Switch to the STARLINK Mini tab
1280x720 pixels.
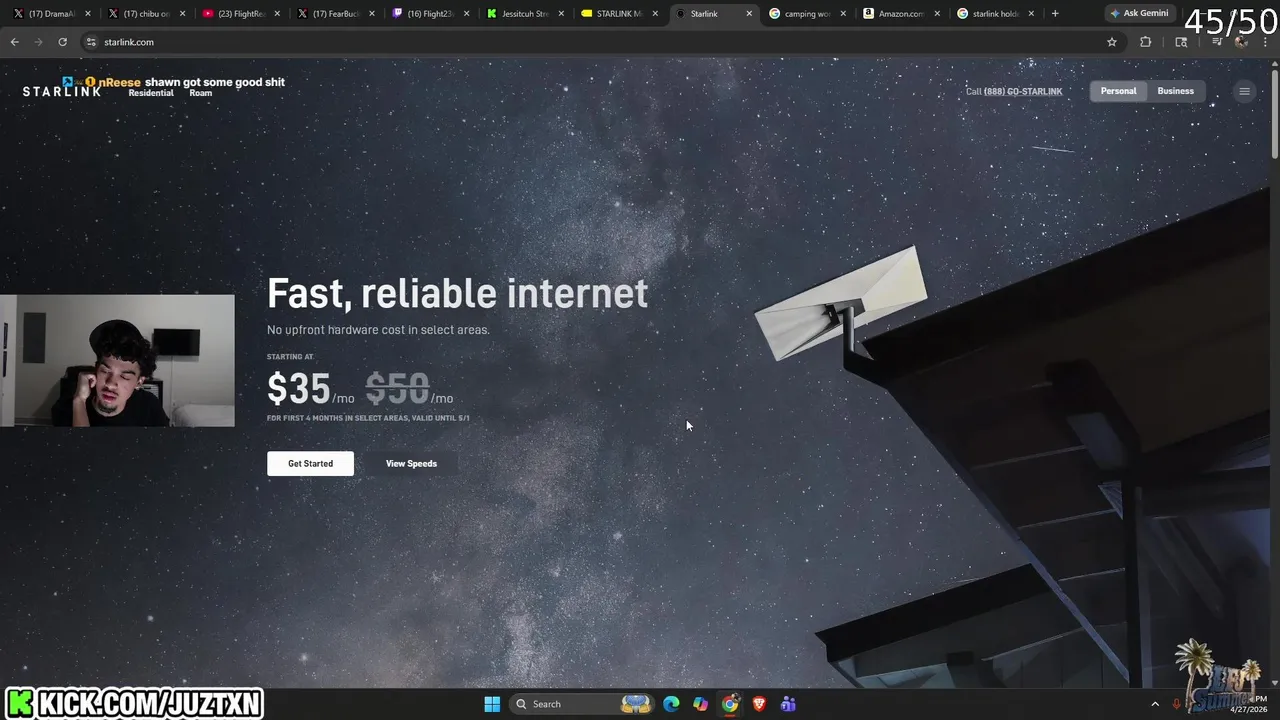(x=620, y=14)
